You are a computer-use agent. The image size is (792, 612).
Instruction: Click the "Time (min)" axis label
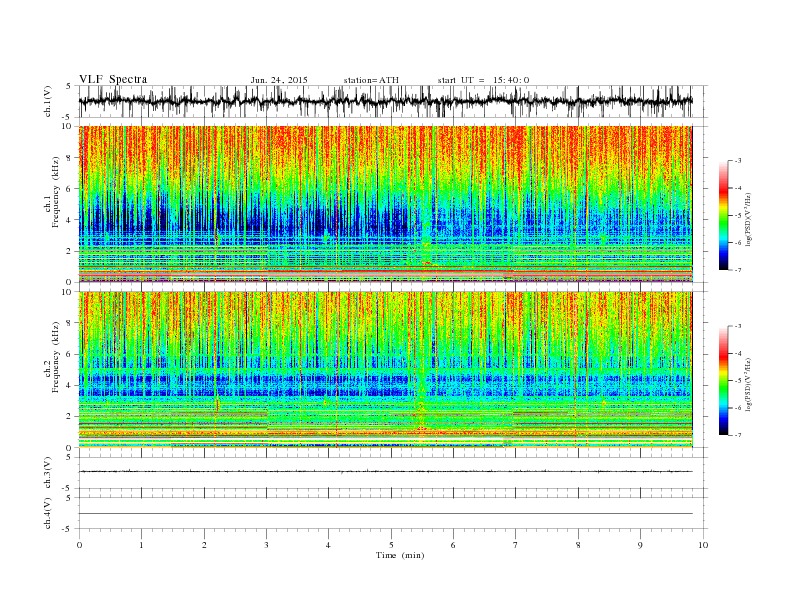[x=400, y=555]
